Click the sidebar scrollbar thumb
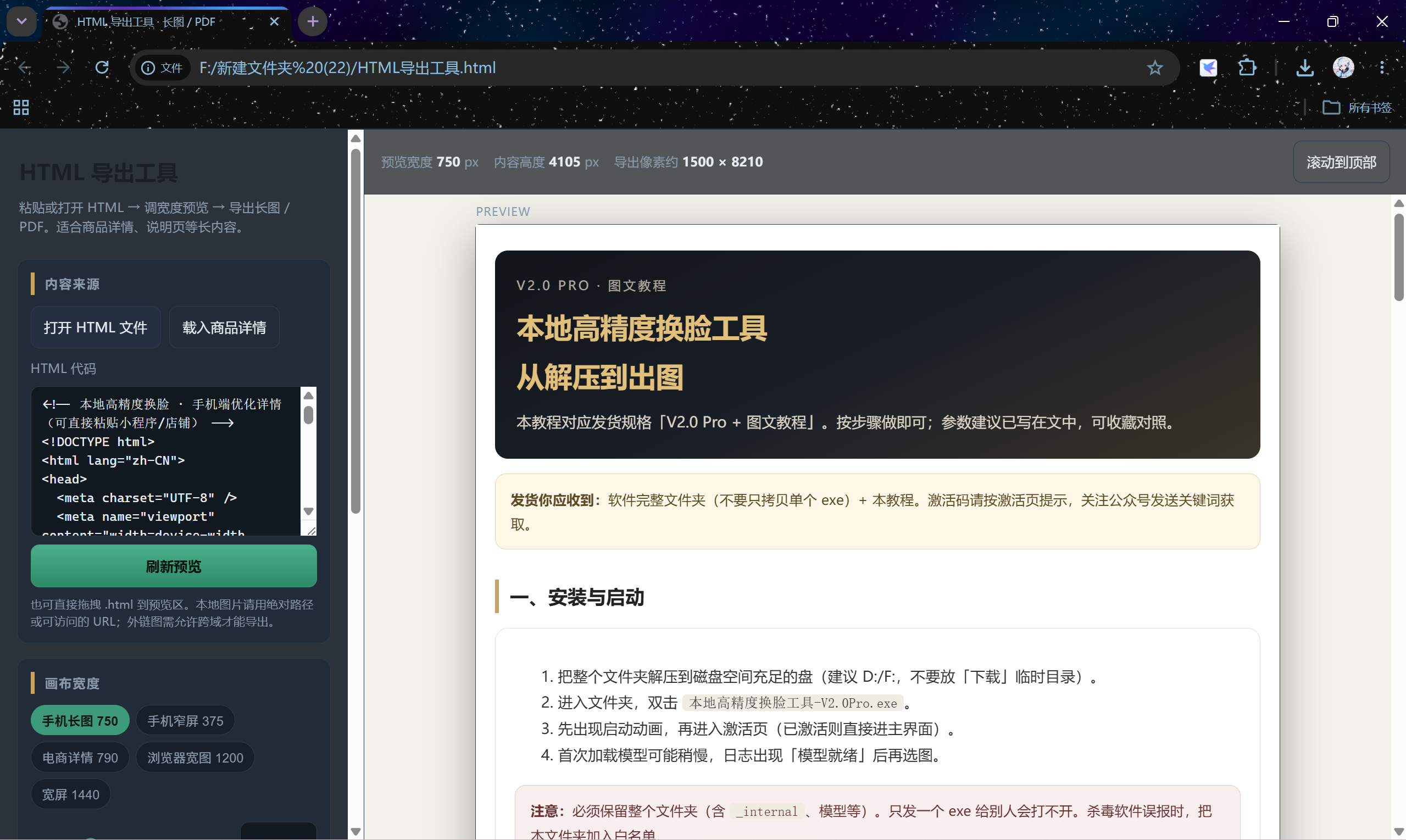1406x840 pixels. [x=355, y=331]
